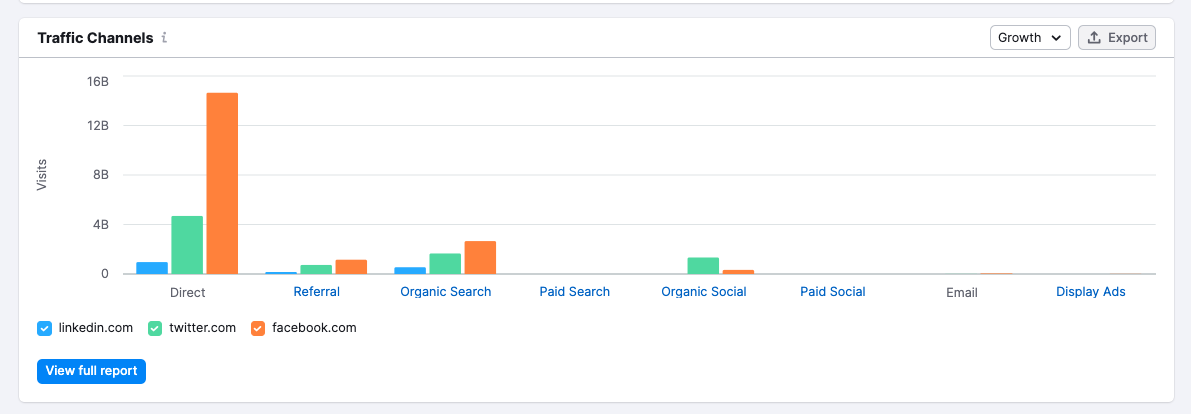Click the Growth dropdown chevron arrow

(x=1056, y=38)
